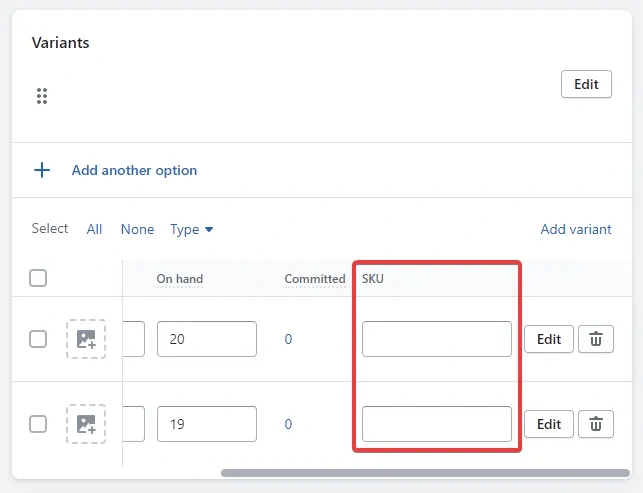
Task: Add image for the first variant row
Action: [86, 339]
